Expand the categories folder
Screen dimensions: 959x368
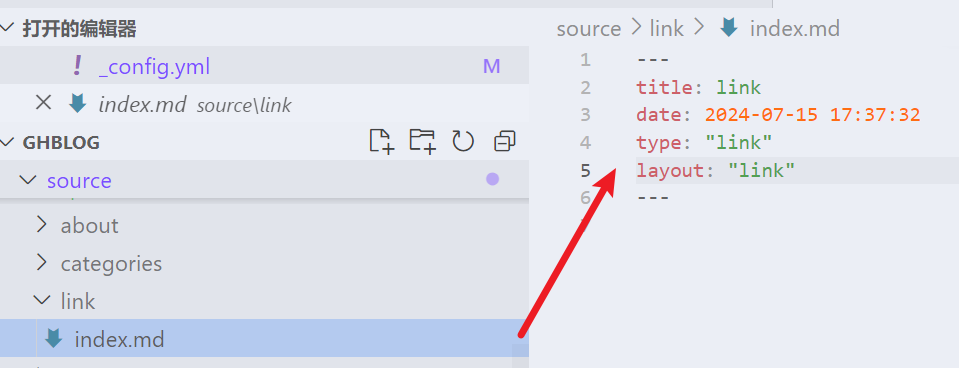click(x=41, y=263)
